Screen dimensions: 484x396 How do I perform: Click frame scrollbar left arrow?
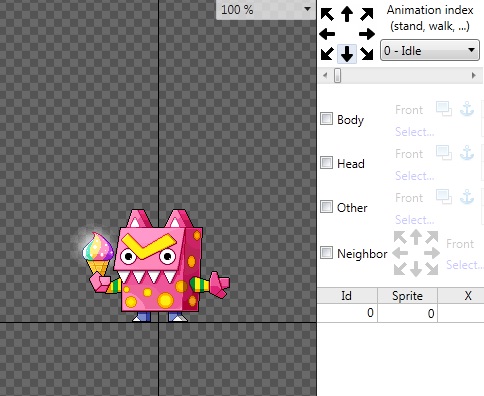[x=325, y=76]
